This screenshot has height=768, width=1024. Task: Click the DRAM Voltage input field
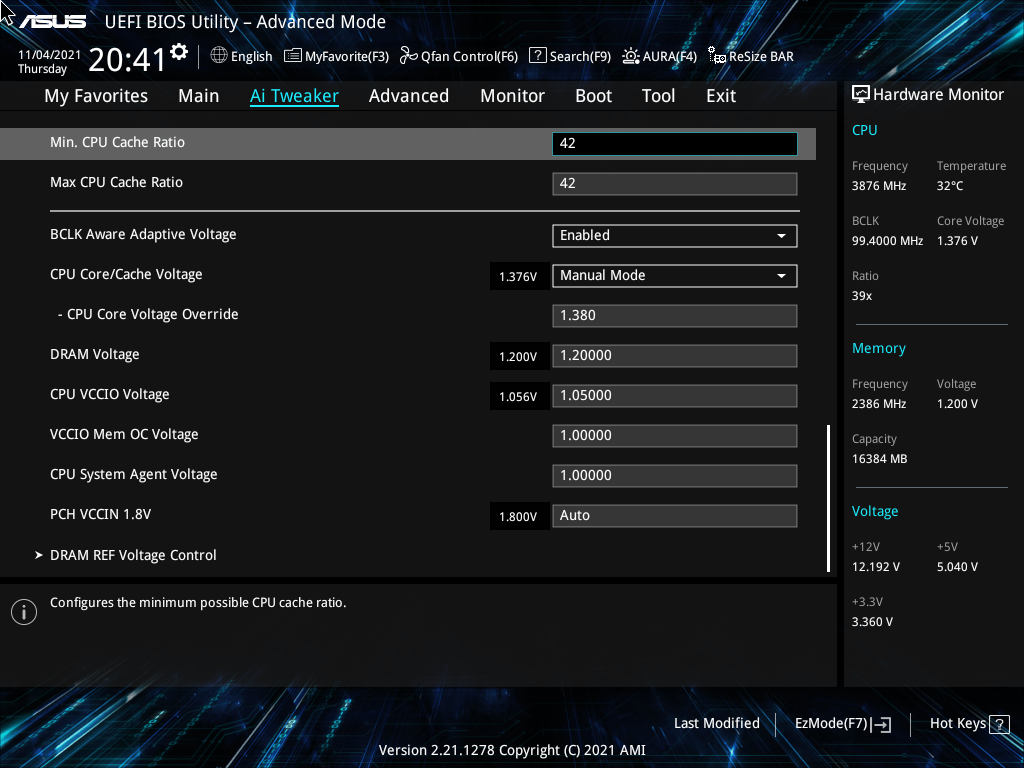(675, 356)
